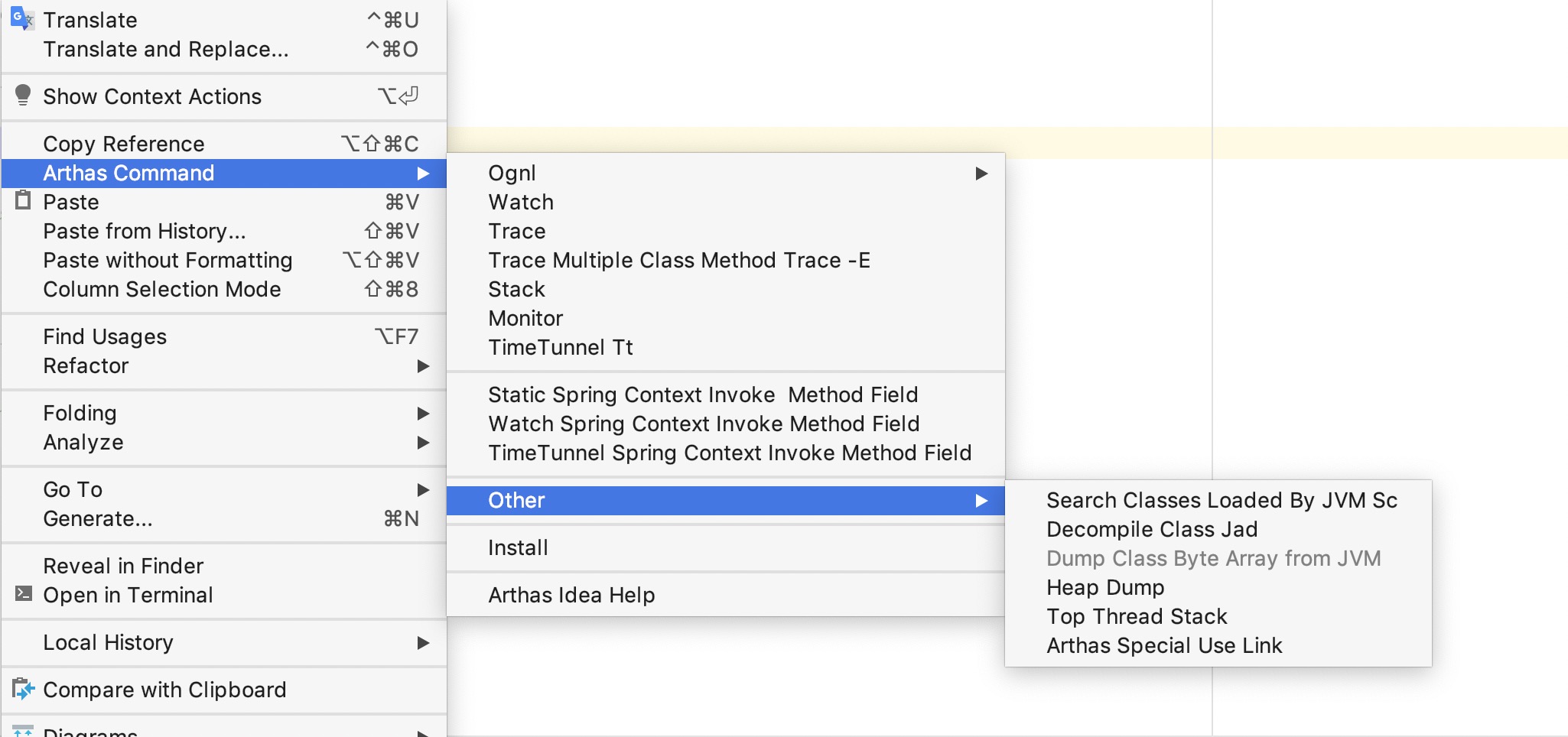Viewport: 1568px width, 737px height.
Task: Expand the Arthas Command submenu arrow
Action: (423, 174)
